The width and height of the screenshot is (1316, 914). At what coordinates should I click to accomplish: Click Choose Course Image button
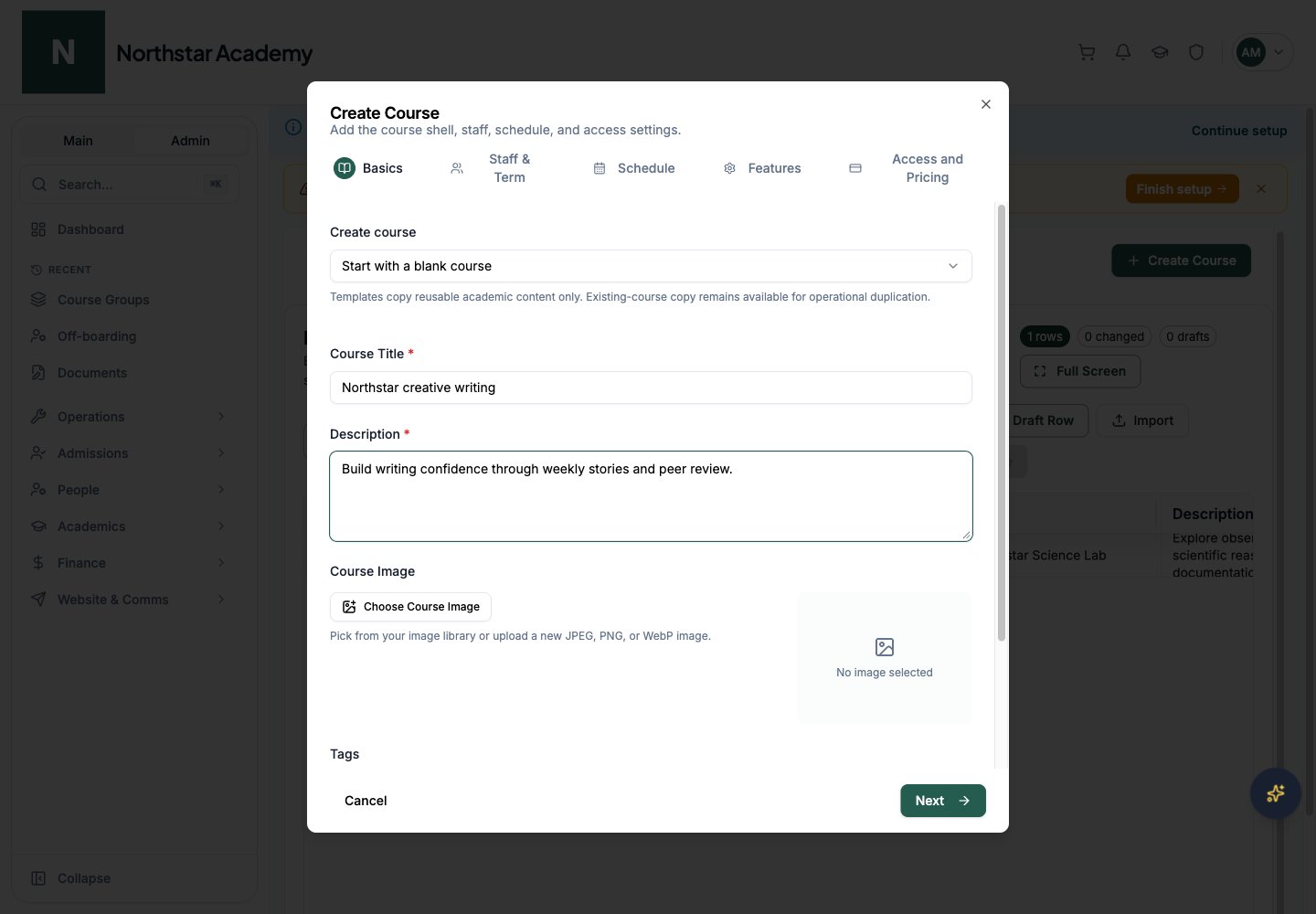click(x=410, y=607)
